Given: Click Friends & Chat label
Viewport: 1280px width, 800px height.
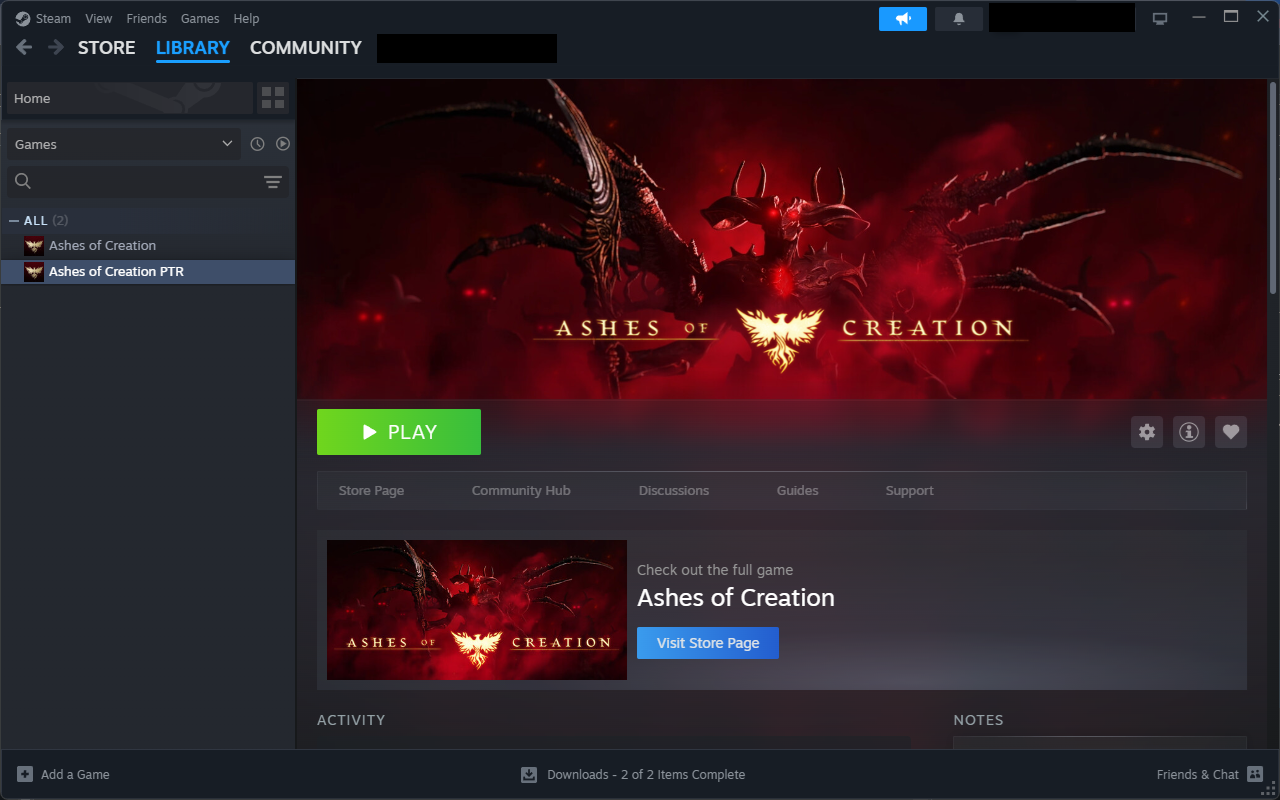Looking at the screenshot, I should point(1198,774).
